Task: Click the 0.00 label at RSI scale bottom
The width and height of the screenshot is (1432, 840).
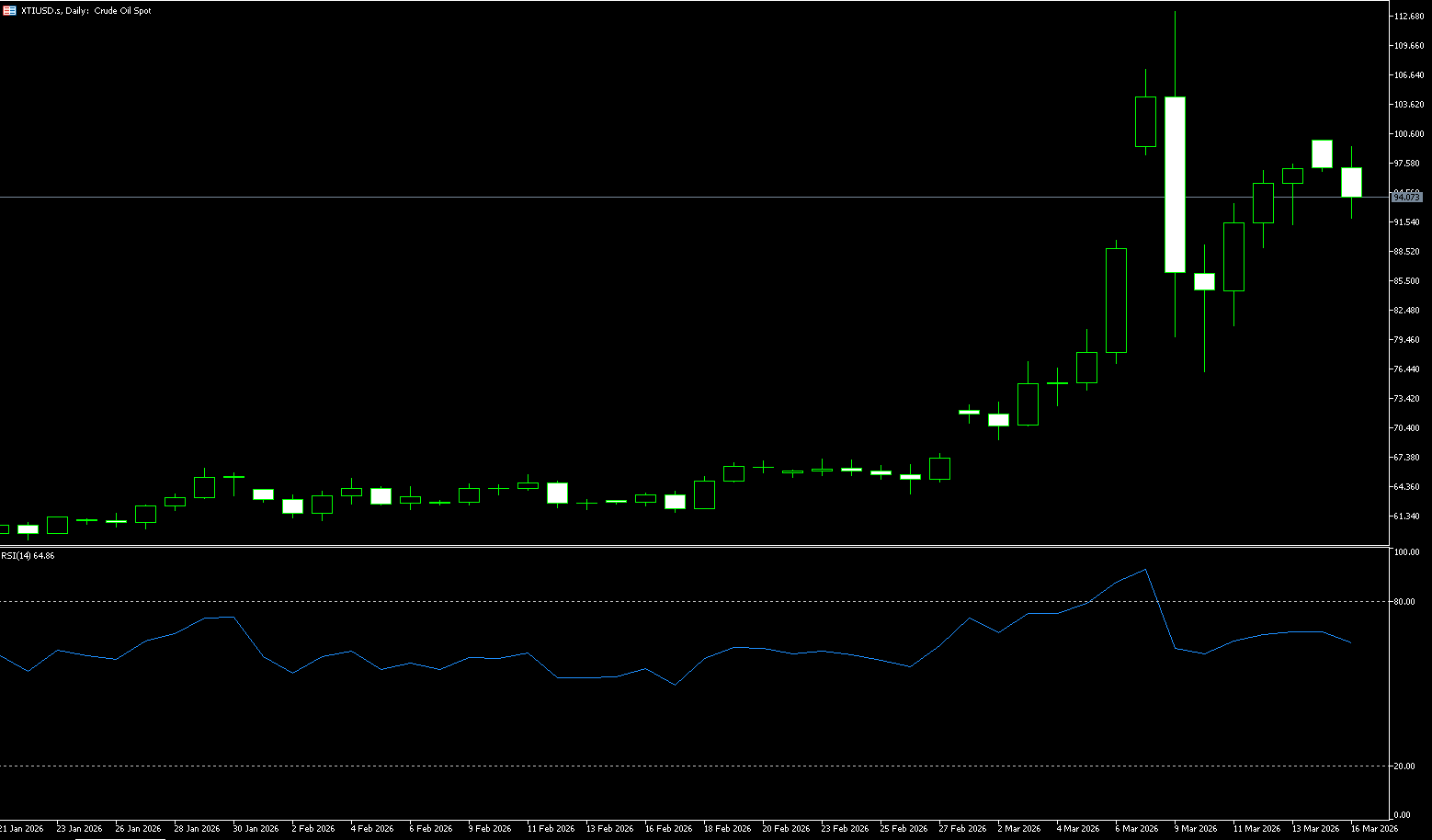Action: coord(1402,815)
